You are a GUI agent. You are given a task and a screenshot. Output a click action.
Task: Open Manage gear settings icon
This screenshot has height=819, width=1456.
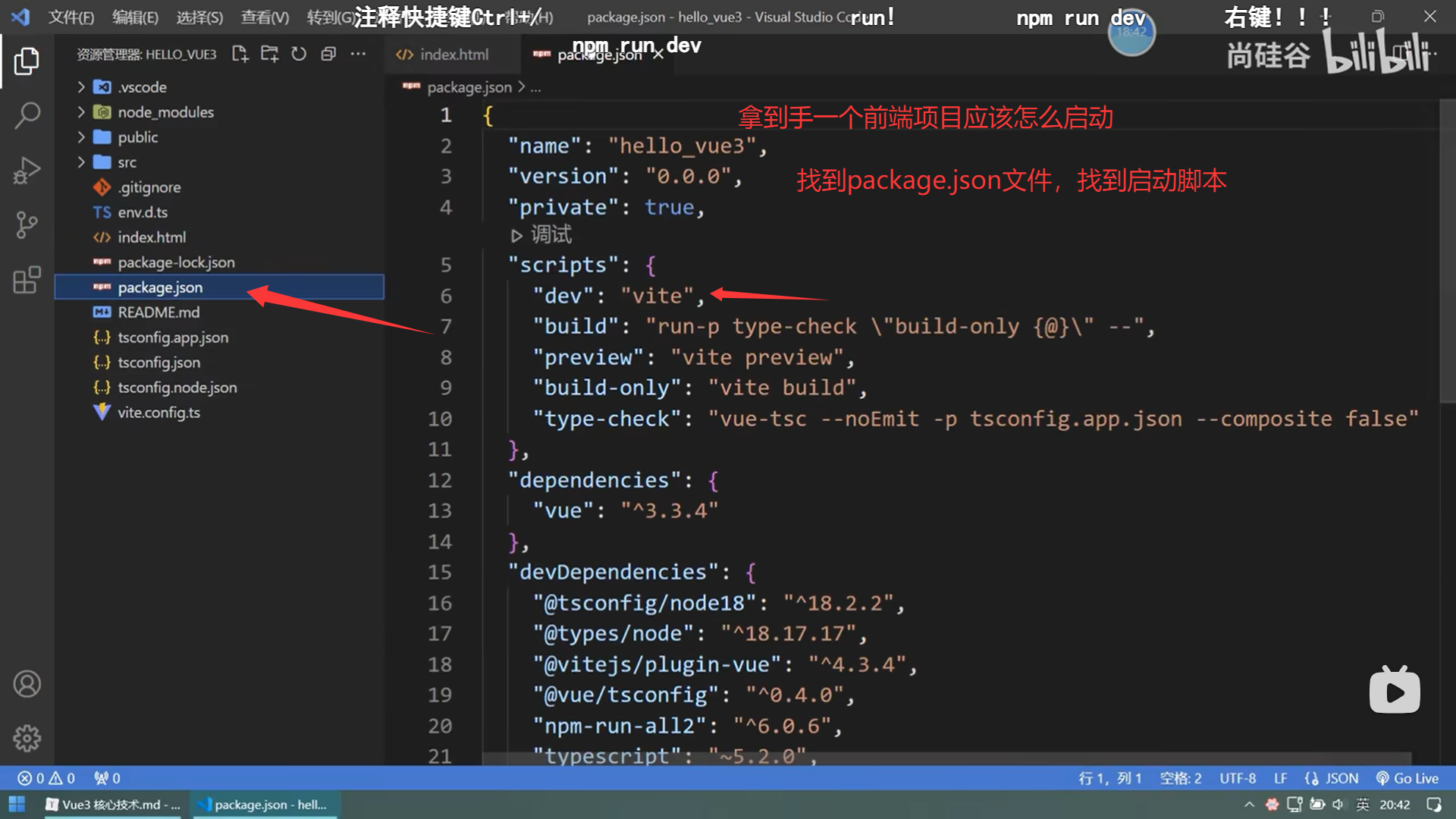point(27,738)
